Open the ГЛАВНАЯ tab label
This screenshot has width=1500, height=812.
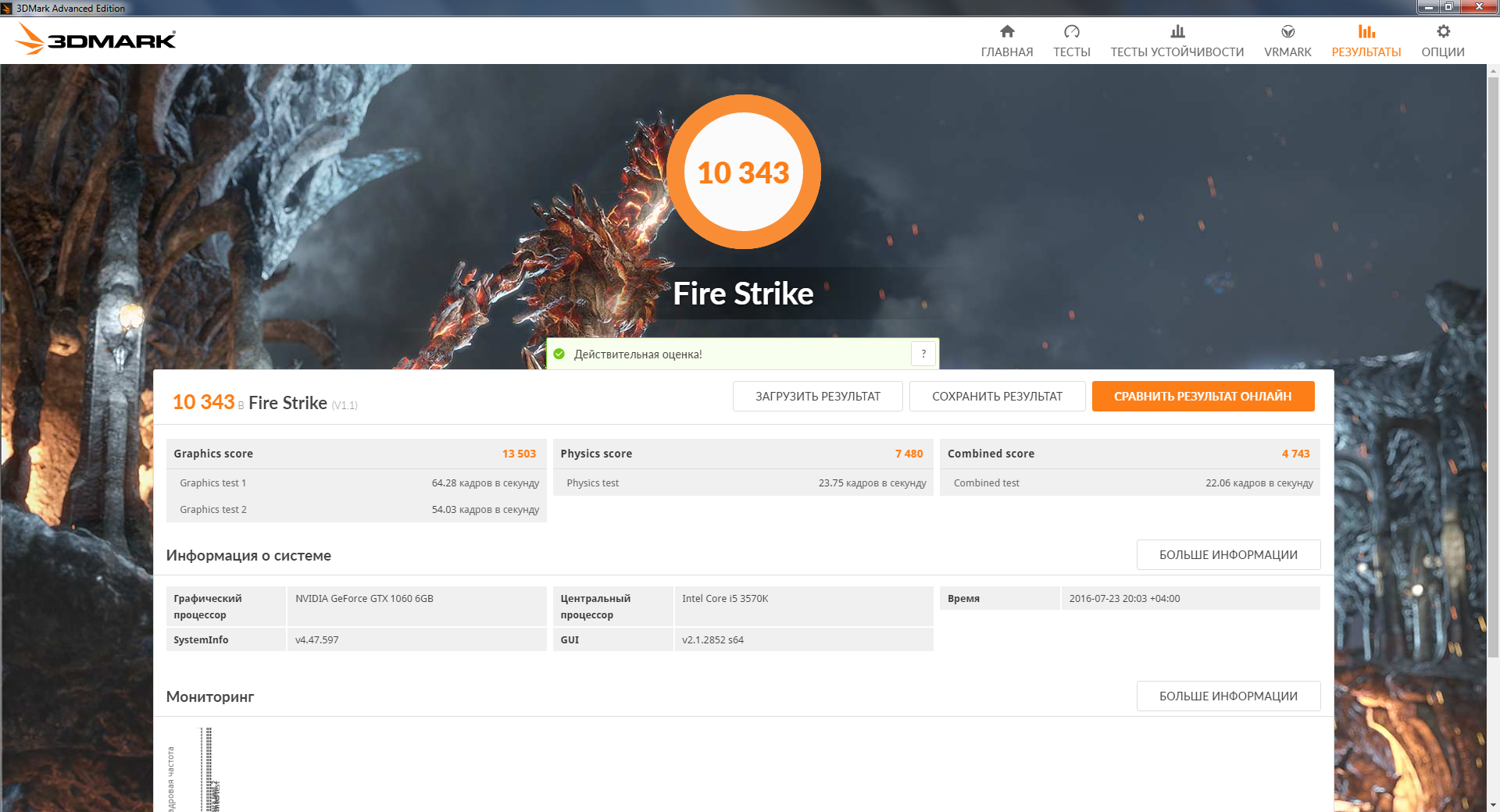coord(1007,52)
